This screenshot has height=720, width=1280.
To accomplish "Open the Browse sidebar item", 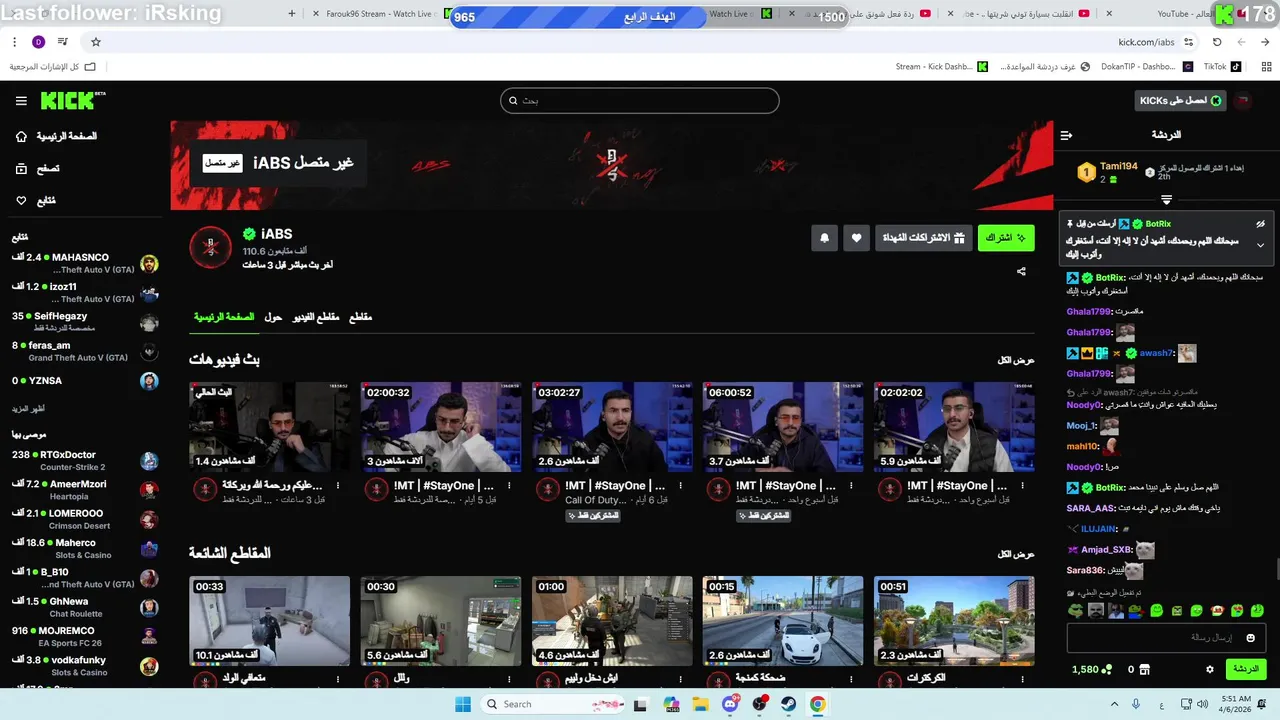I will pyautogui.click(x=38, y=169).
